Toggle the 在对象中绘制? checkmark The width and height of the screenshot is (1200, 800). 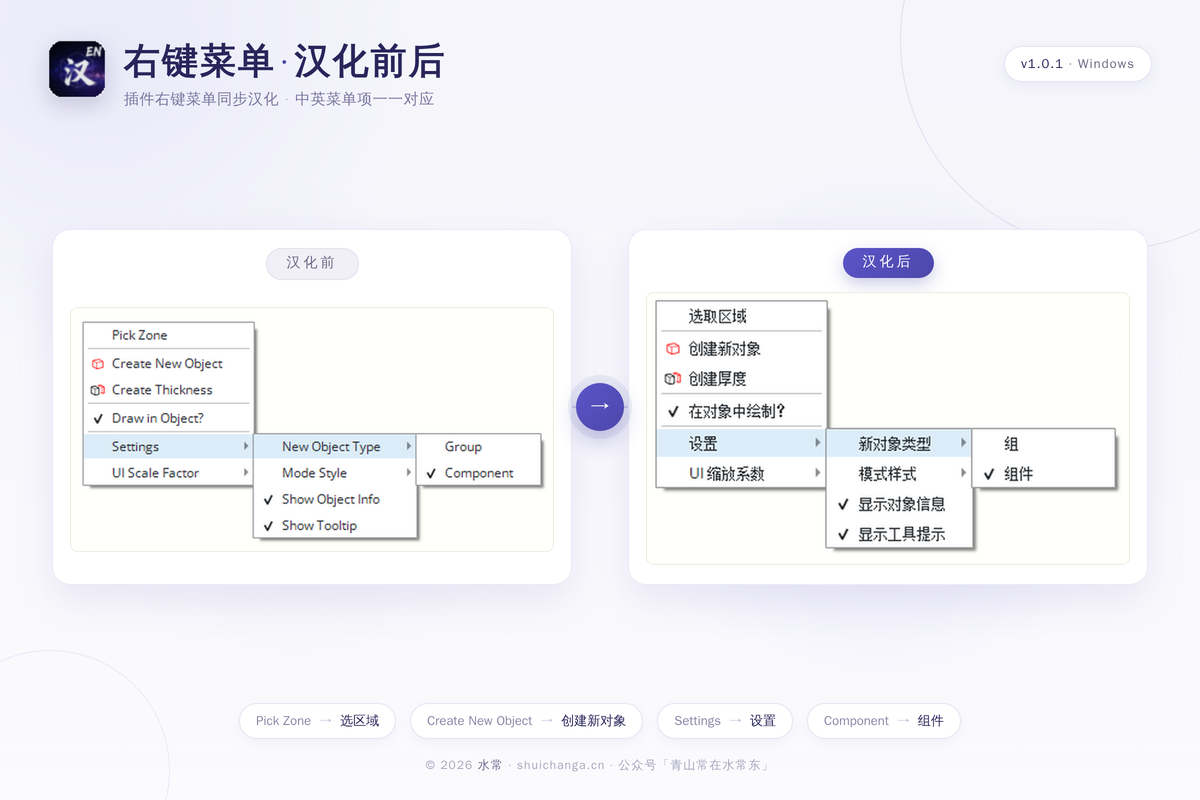pos(673,411)
